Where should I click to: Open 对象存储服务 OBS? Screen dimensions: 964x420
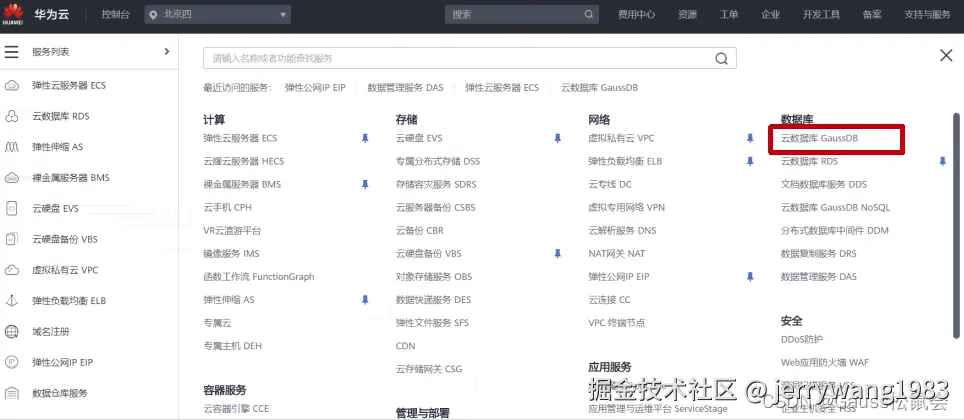pyautogui.click(x=434, y=277)
